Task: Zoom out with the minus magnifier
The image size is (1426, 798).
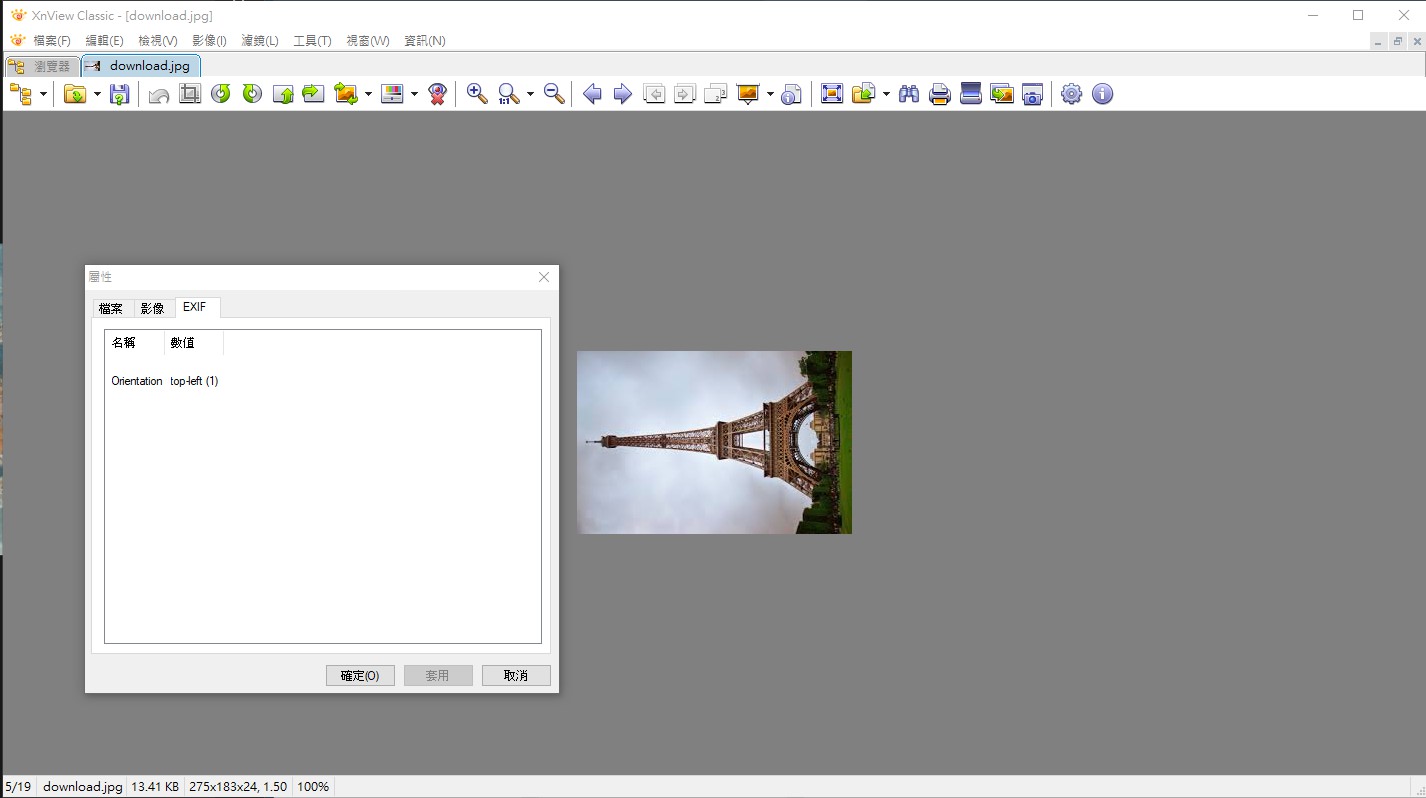Action: click(x=554, y=94)
